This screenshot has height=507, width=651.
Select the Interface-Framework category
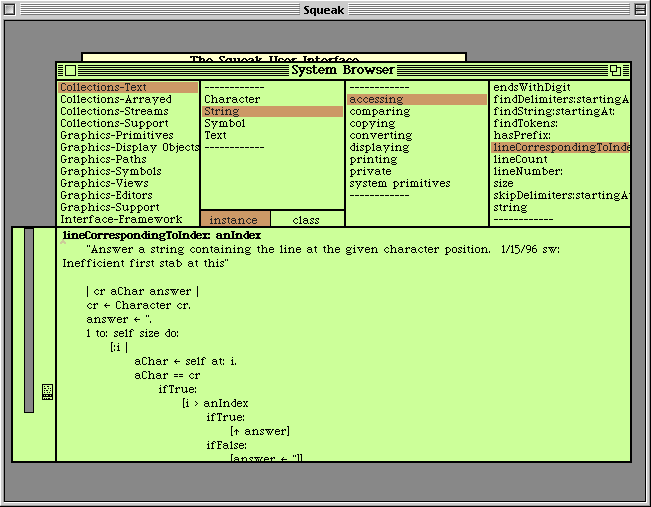coord(128,220)
